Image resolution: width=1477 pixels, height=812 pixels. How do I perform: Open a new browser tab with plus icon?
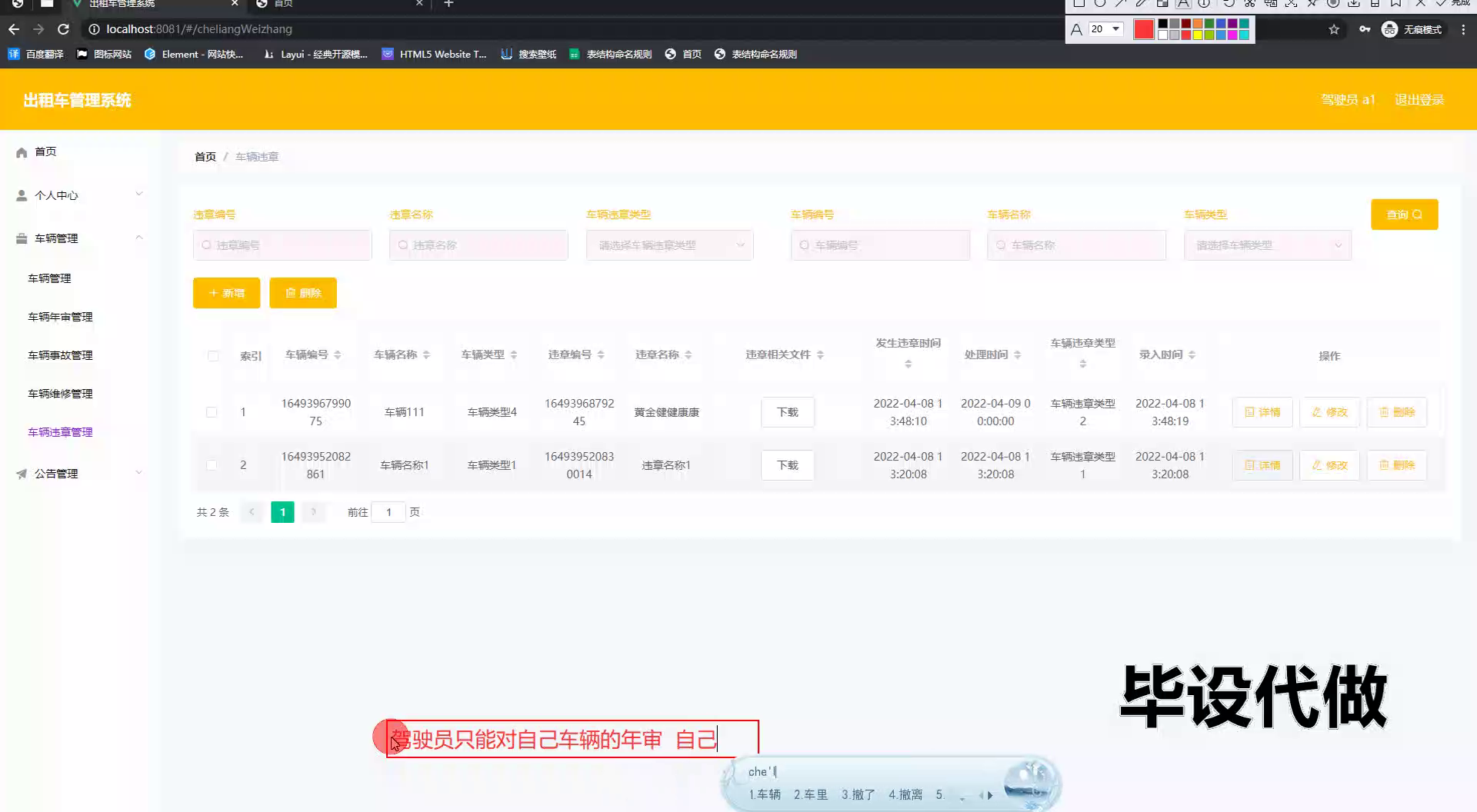[448, 4]
